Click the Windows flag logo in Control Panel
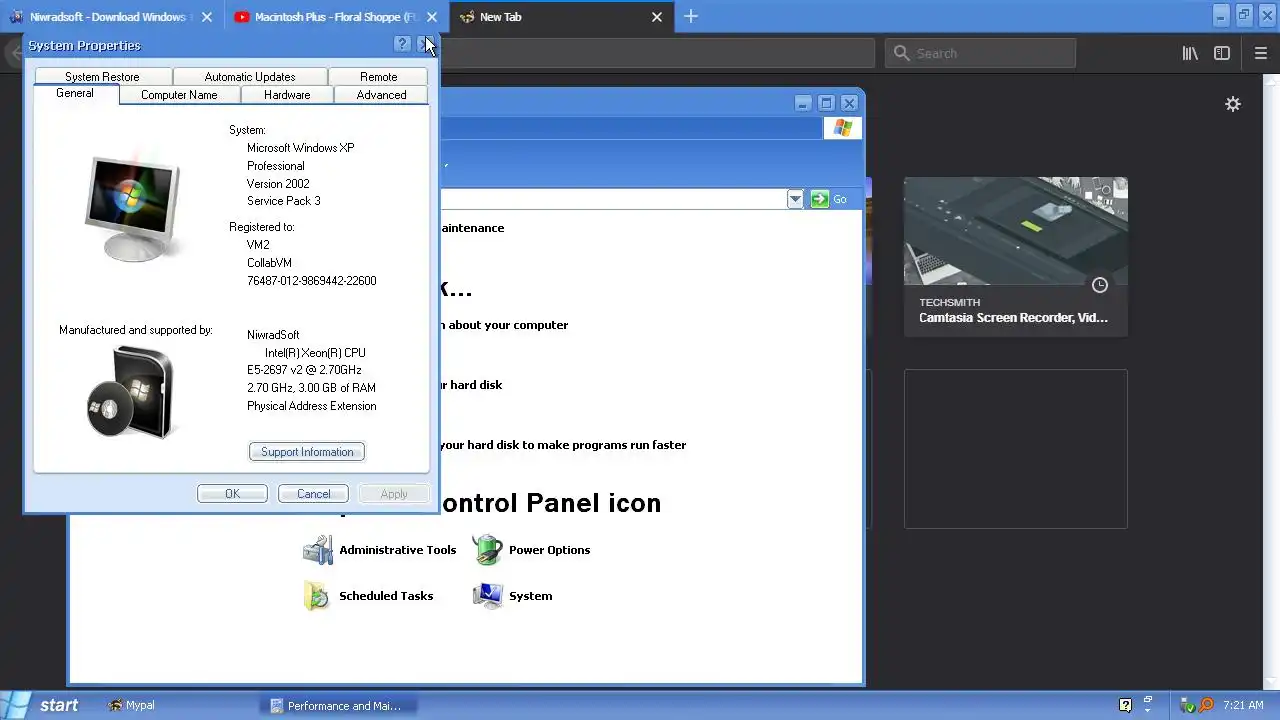The width and height of the screenshot is (1280, 720). tap(842, 128)
